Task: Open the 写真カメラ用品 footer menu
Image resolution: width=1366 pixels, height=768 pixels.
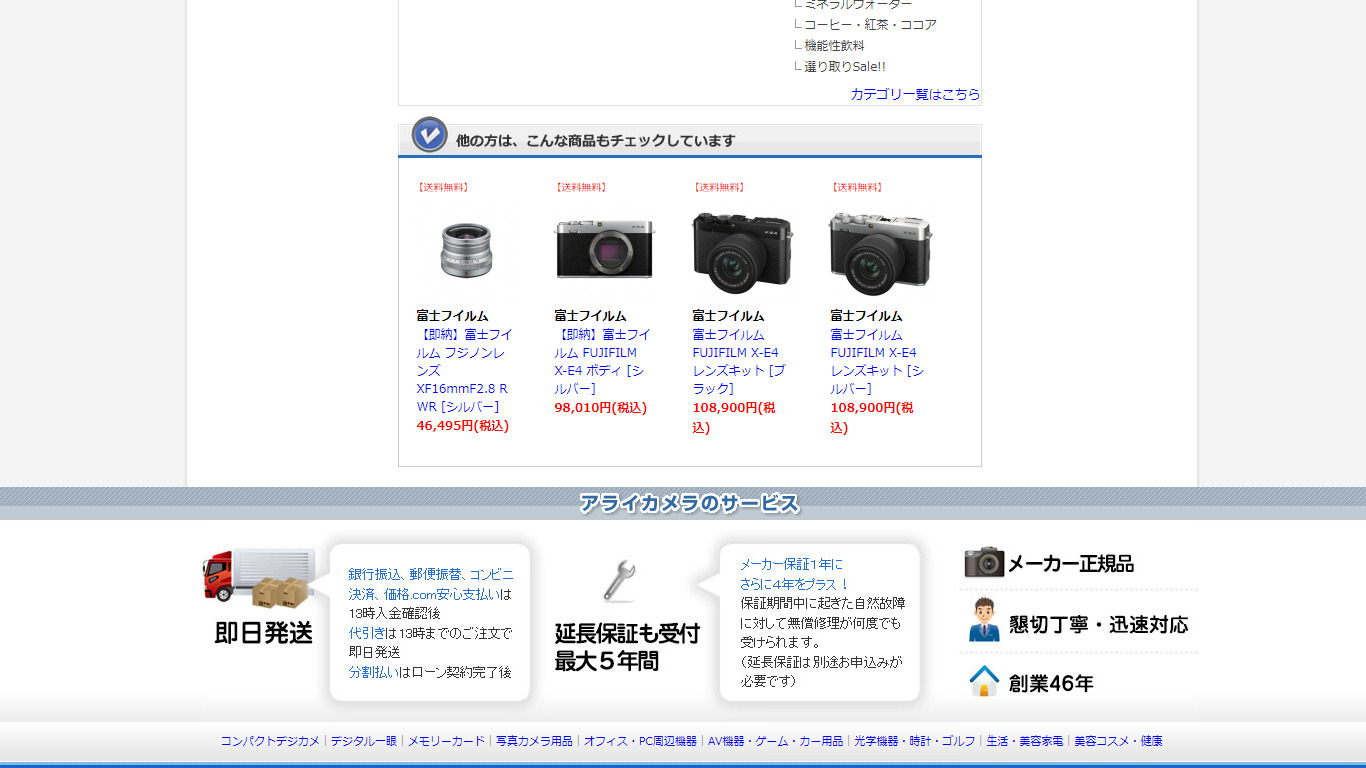Action: 534,741
